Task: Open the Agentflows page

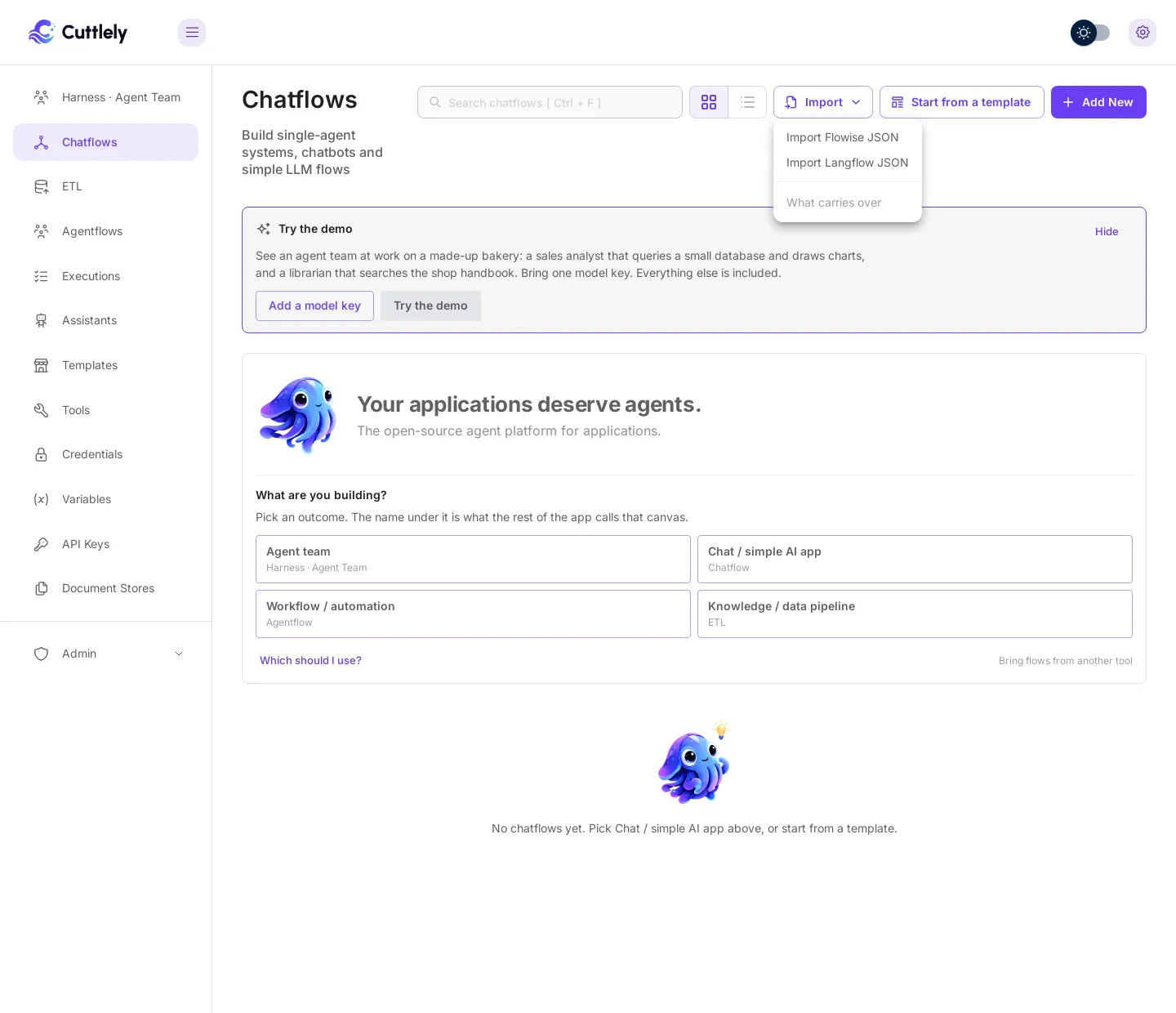Action: (x=105, y=231)
